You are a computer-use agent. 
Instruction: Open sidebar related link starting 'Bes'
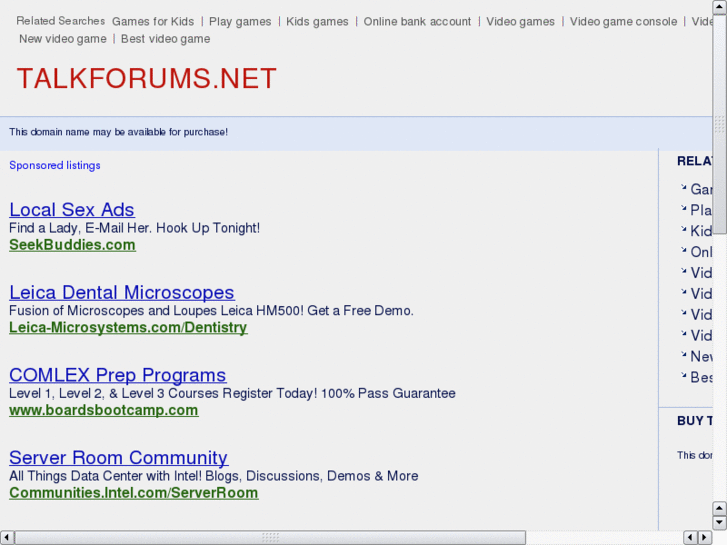coord(701,377)
